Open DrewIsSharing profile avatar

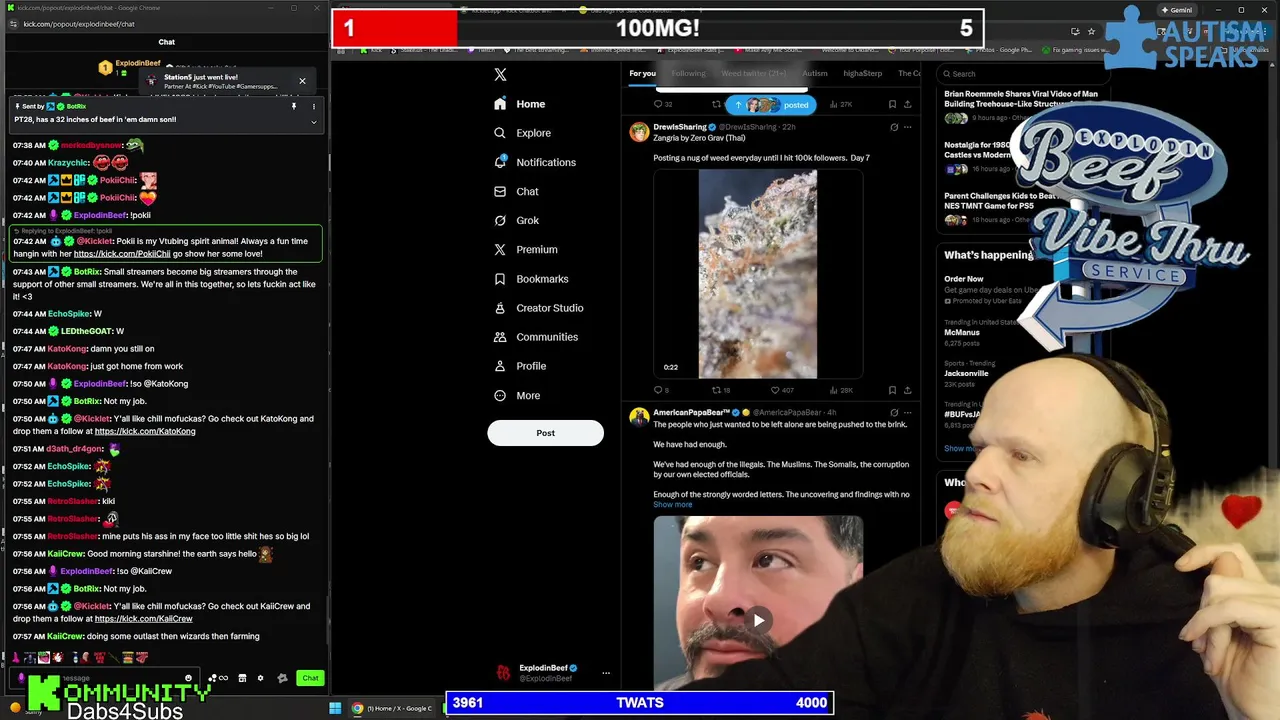click(638, 132)
